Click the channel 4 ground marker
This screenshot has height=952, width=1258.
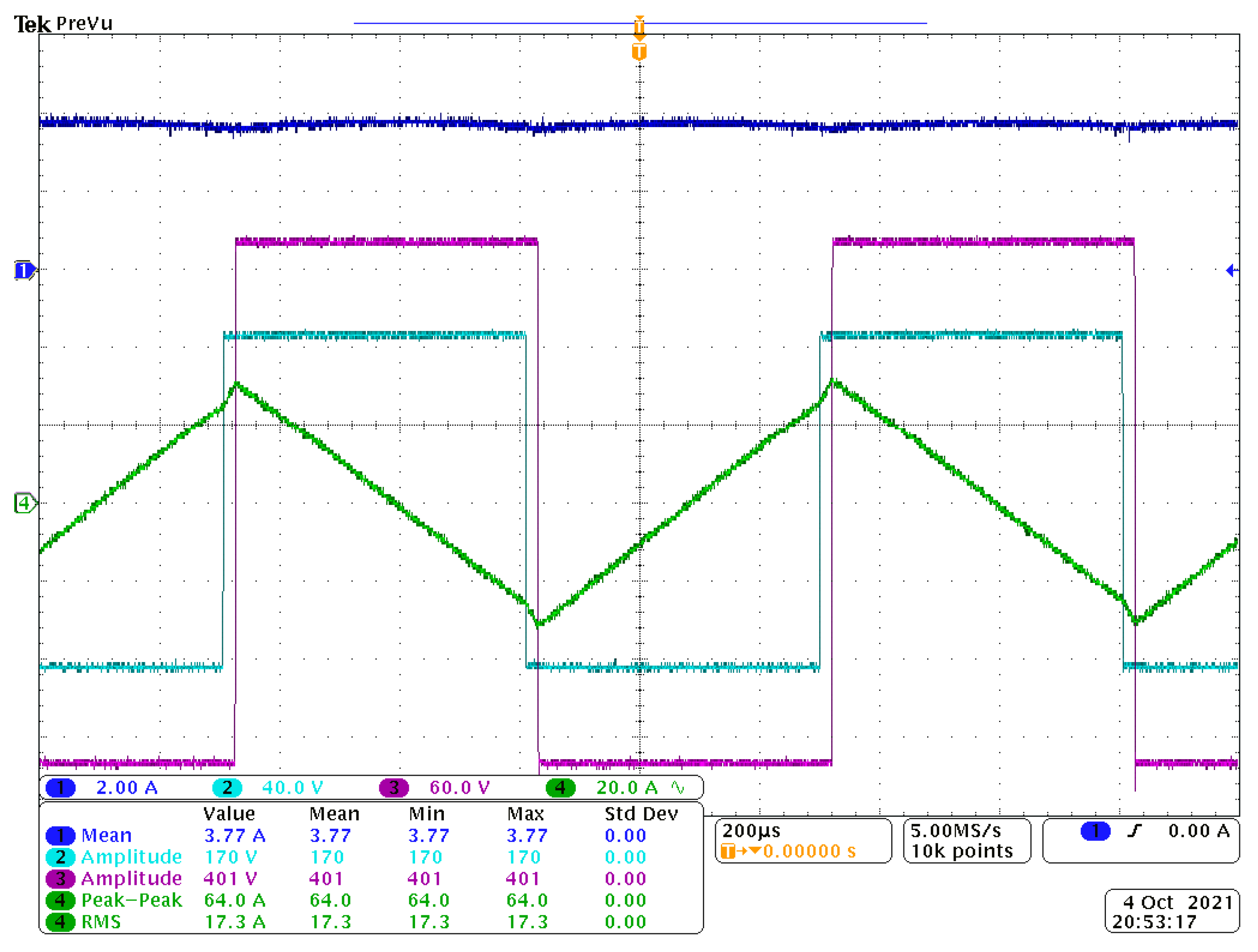24,503
